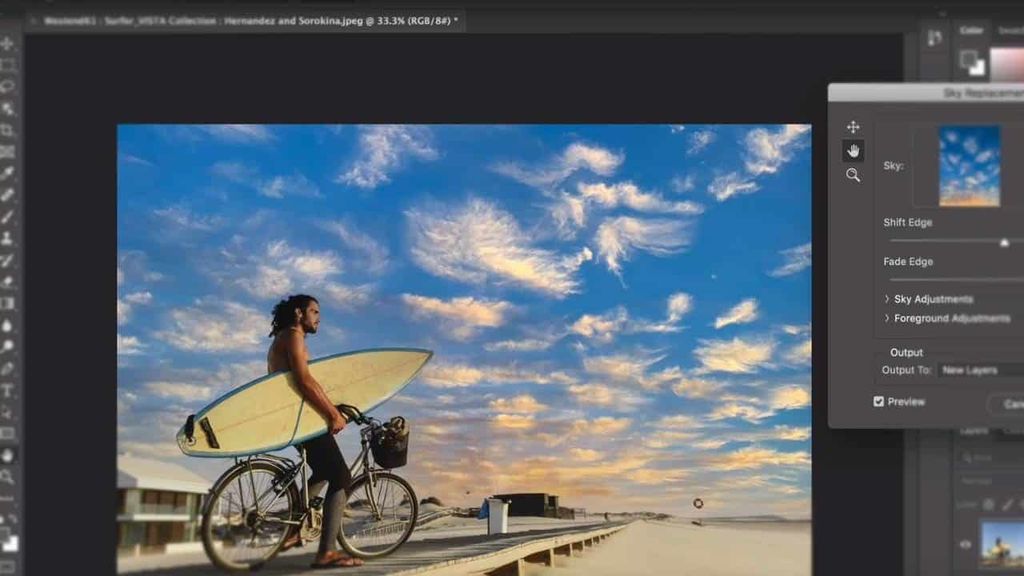Open the Sky preset thumbnail picker
1024x576 pixels.
[969, 166]
